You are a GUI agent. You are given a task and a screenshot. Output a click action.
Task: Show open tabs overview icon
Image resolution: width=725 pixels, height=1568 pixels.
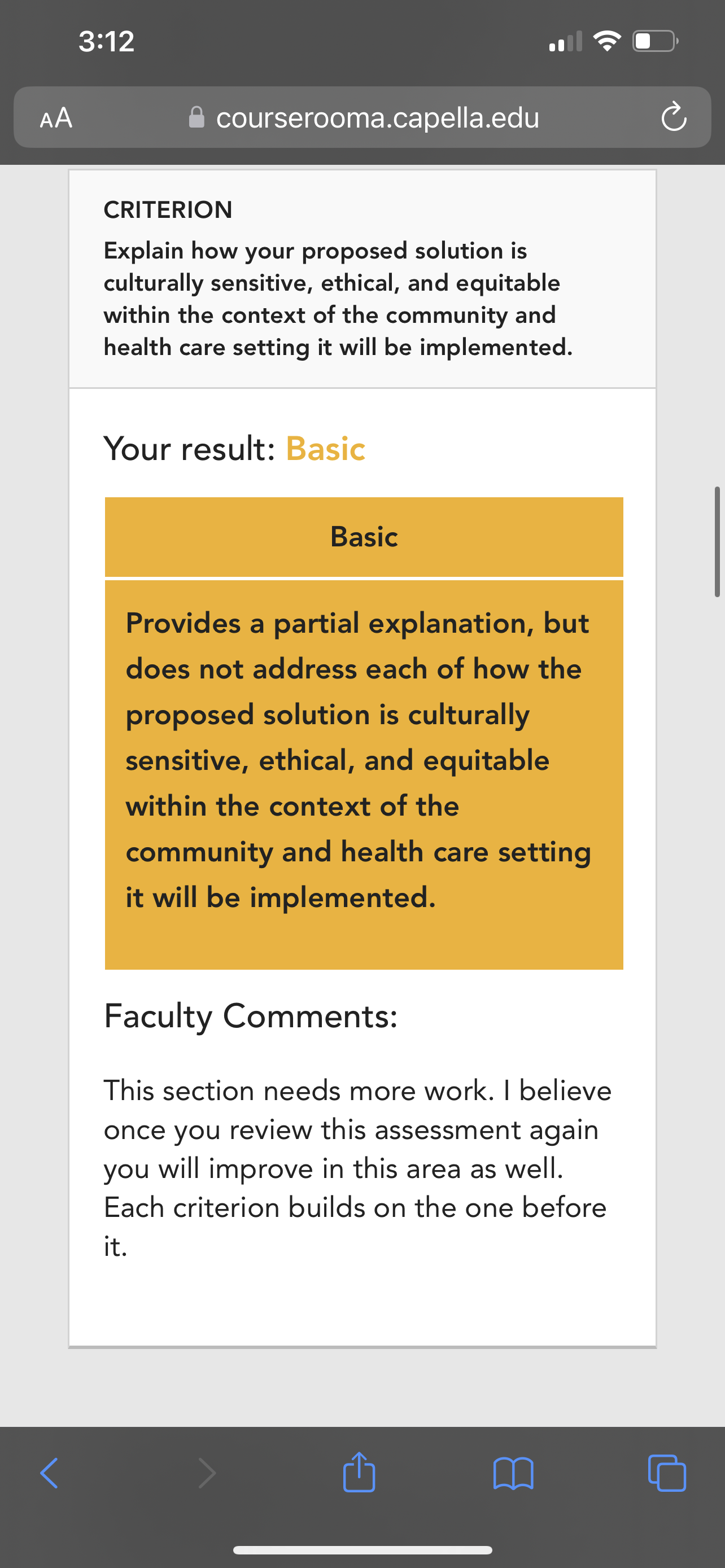pos(667,1473)
